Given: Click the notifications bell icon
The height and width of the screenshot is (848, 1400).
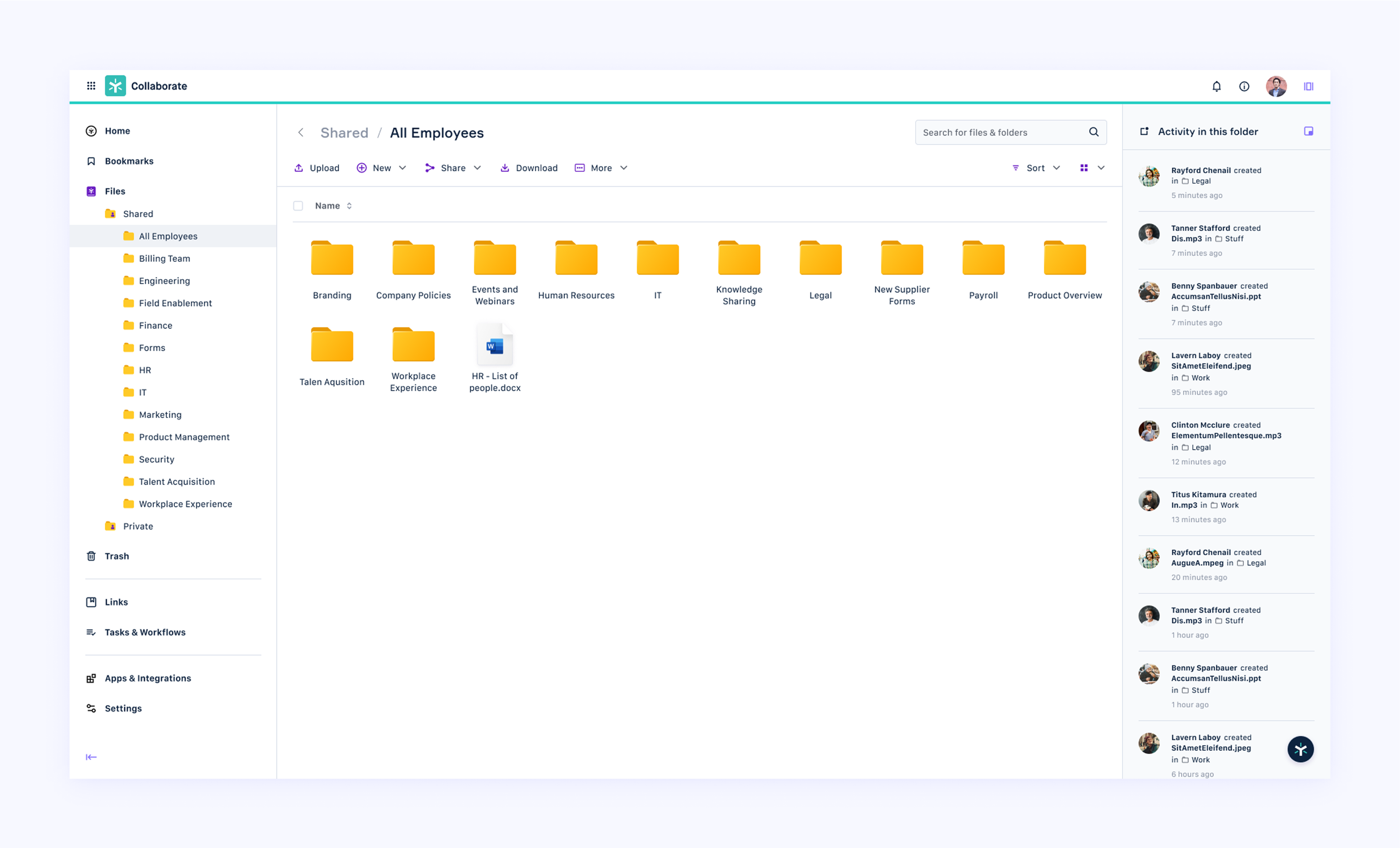Looking at the screenshot, I should 1216,86.
